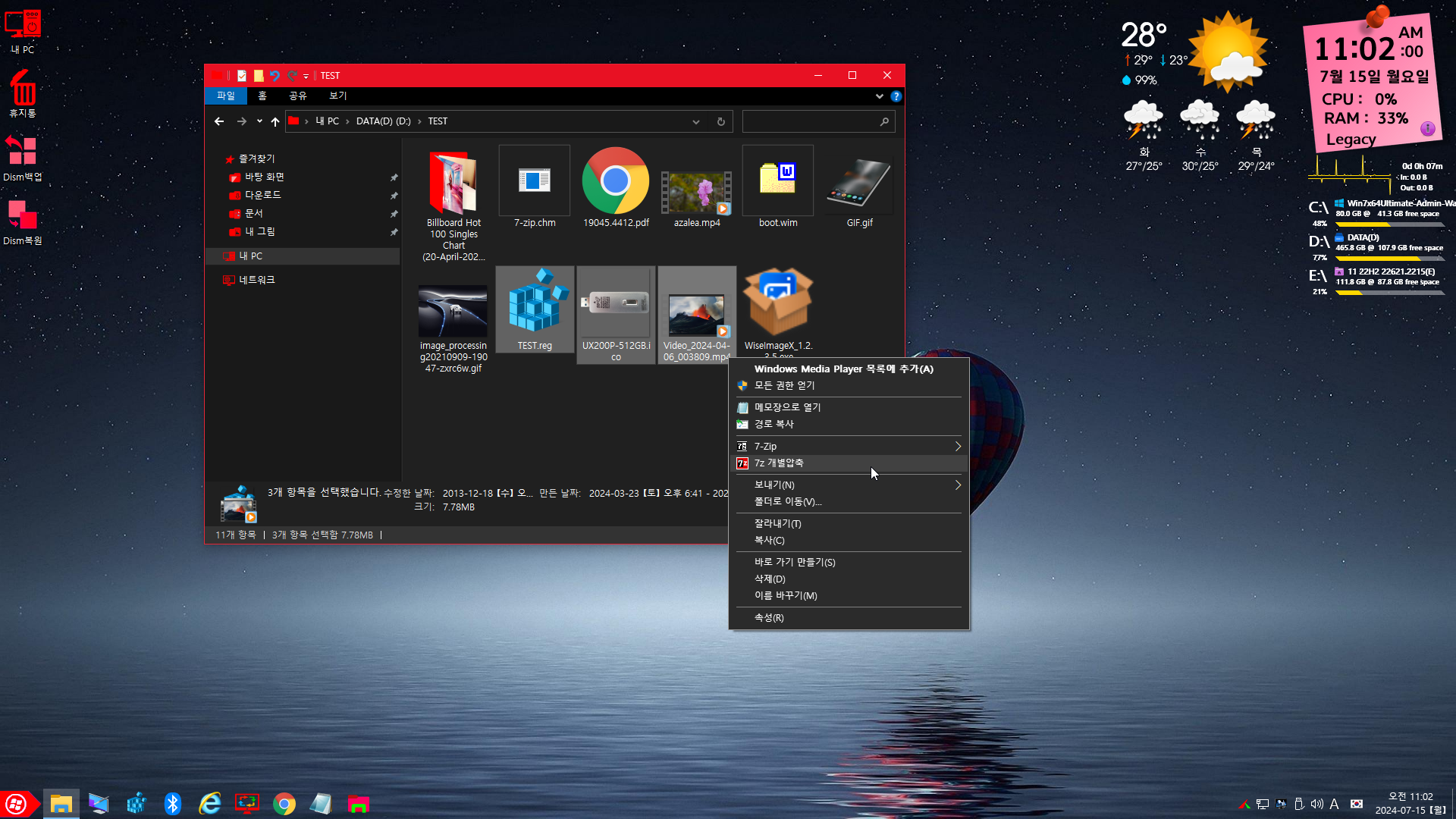Open the 휴지통 desktop icon
The width and height of the screenshot is (1456, 819).
[23, 94]
